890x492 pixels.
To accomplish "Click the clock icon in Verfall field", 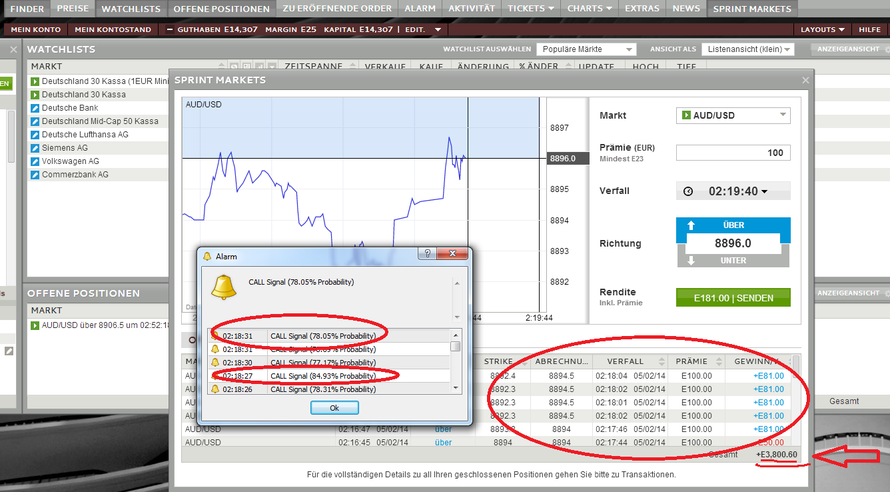I will click(688, 191).
